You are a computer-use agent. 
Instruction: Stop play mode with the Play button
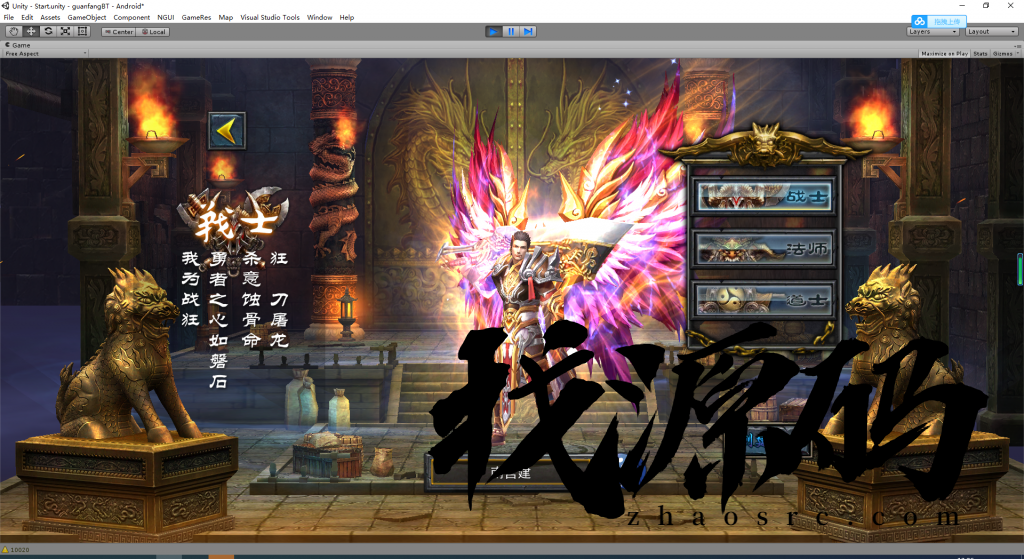pos(494,31)
